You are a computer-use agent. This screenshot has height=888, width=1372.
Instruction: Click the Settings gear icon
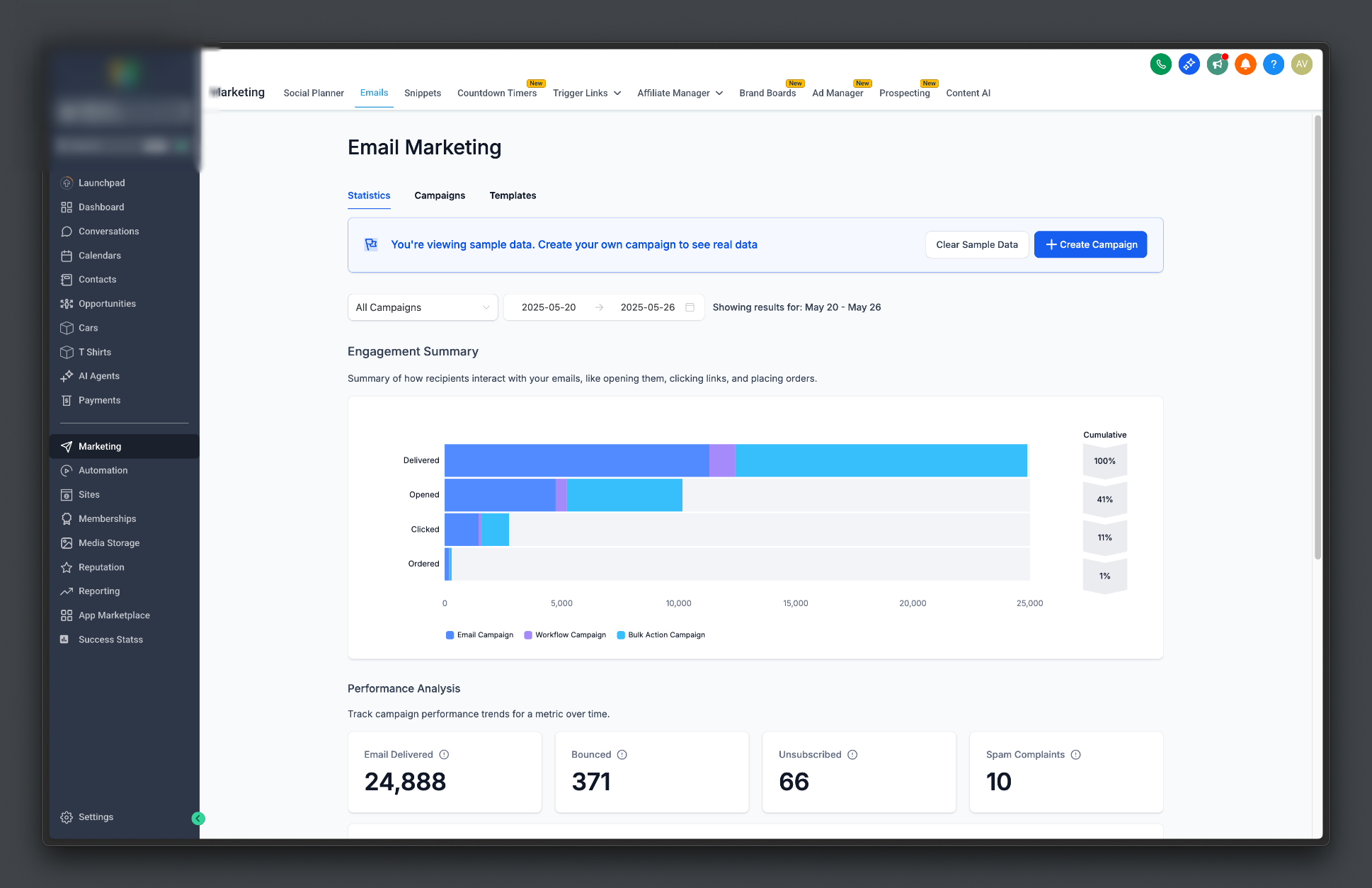pyautogui.click(x=67, y=817)
